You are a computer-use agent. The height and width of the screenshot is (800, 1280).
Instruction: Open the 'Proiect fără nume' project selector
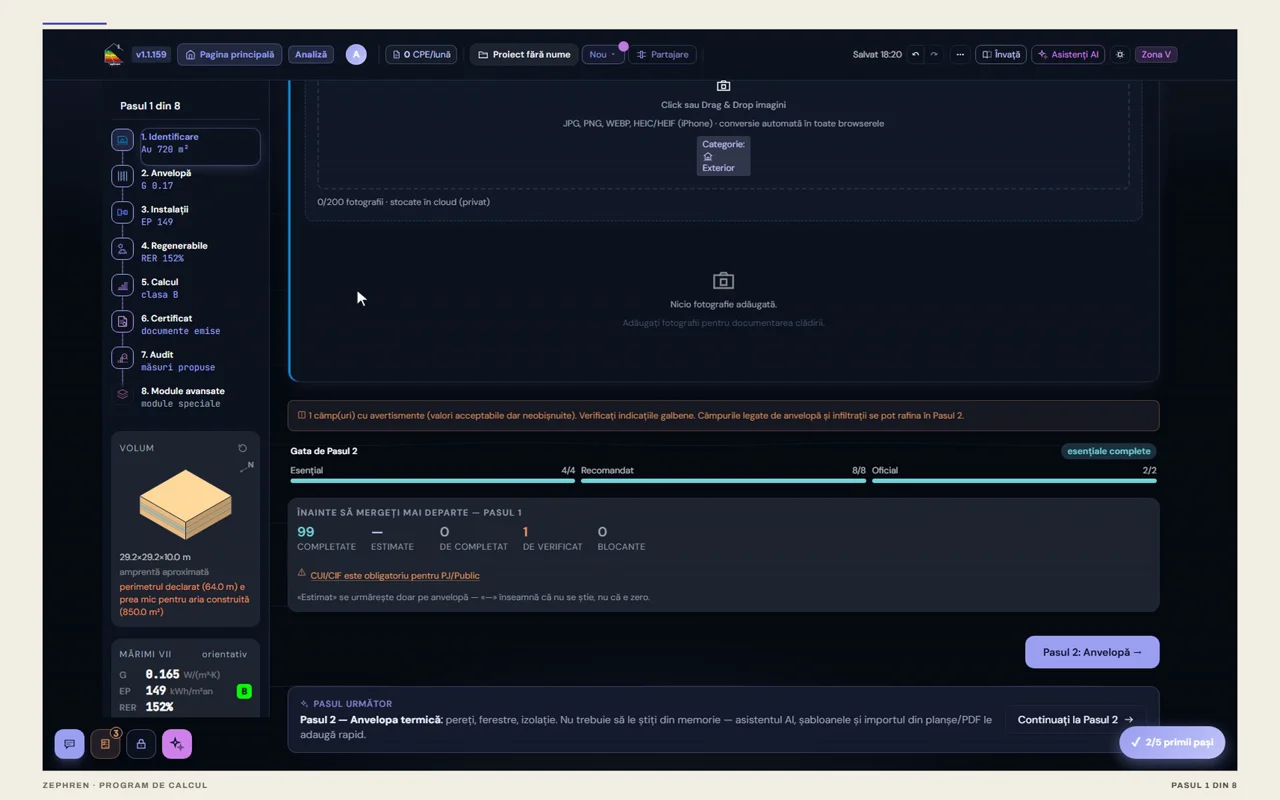coord(524,55)
